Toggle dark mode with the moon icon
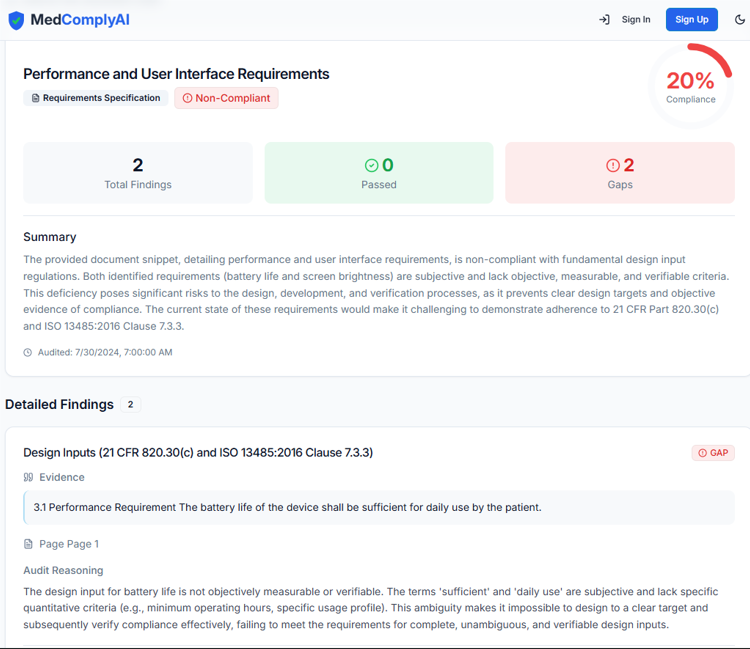The height and width of the screenshot is (649, 750). 740,20
